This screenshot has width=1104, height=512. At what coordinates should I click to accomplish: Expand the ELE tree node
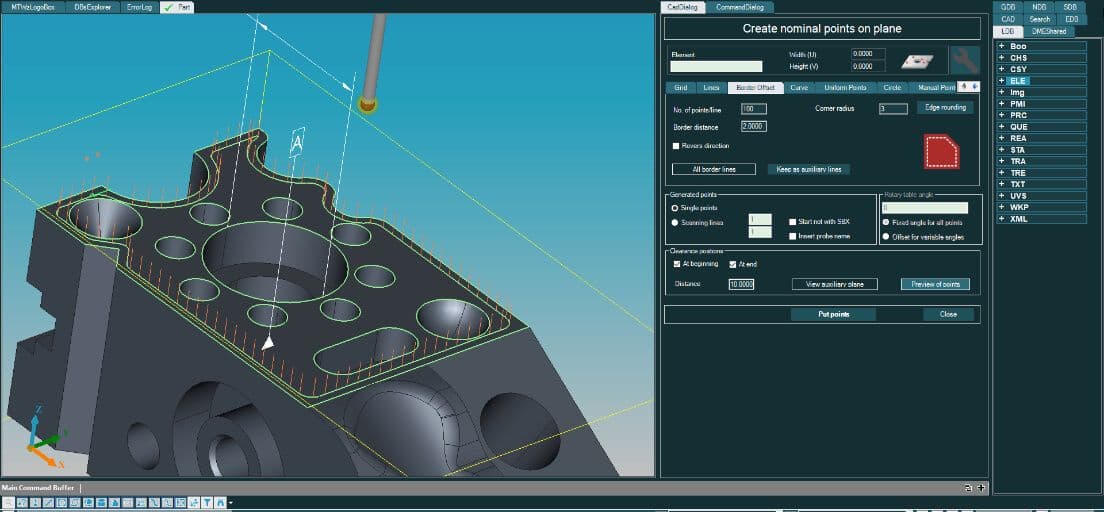tap(1001, 81)
